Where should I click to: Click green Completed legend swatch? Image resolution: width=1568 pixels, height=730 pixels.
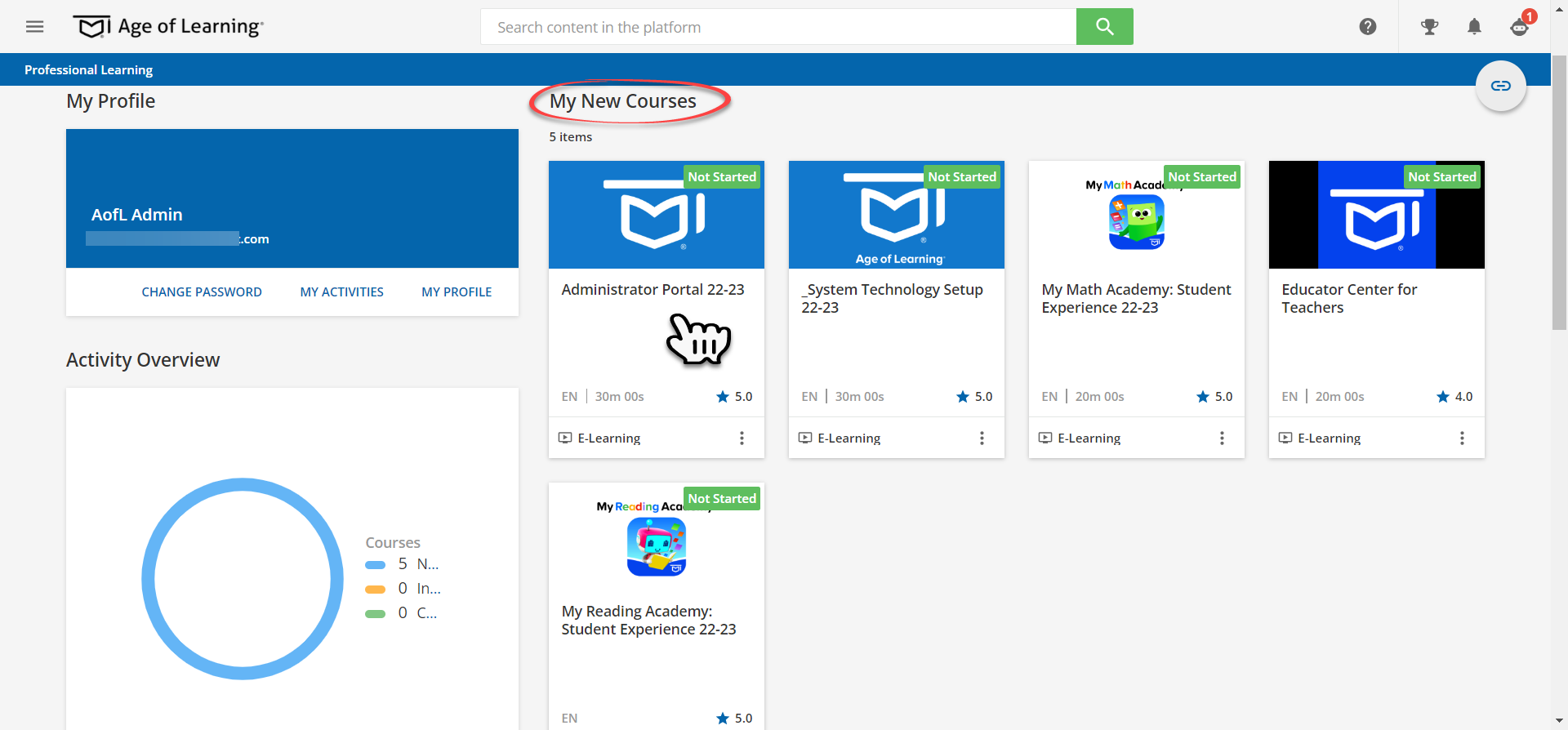click(x=375, y=614)
